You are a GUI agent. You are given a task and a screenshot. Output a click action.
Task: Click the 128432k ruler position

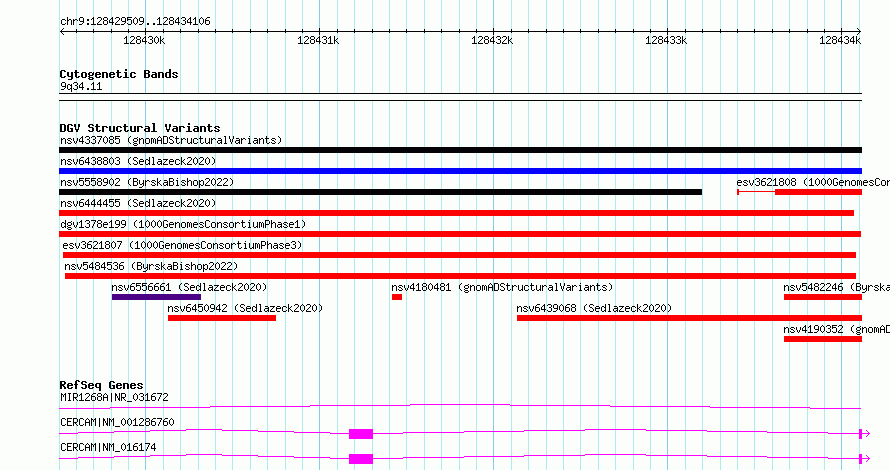point(492,40)
